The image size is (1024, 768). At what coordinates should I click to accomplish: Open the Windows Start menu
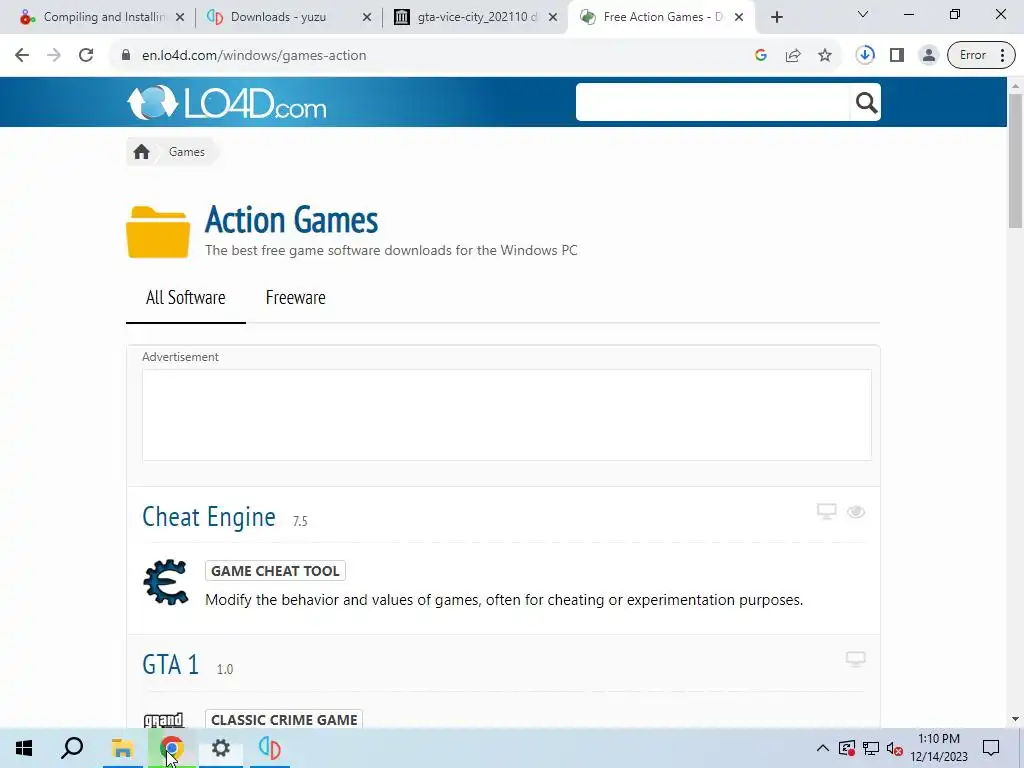tap(24, 748)
